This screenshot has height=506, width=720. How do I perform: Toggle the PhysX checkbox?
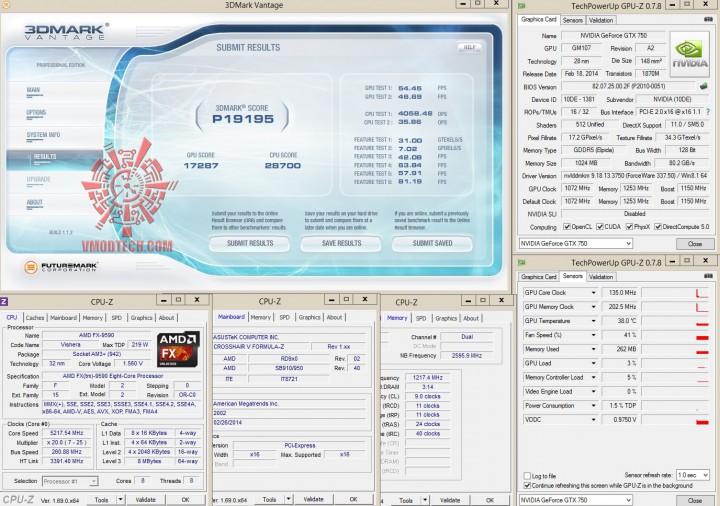(629, 227)
